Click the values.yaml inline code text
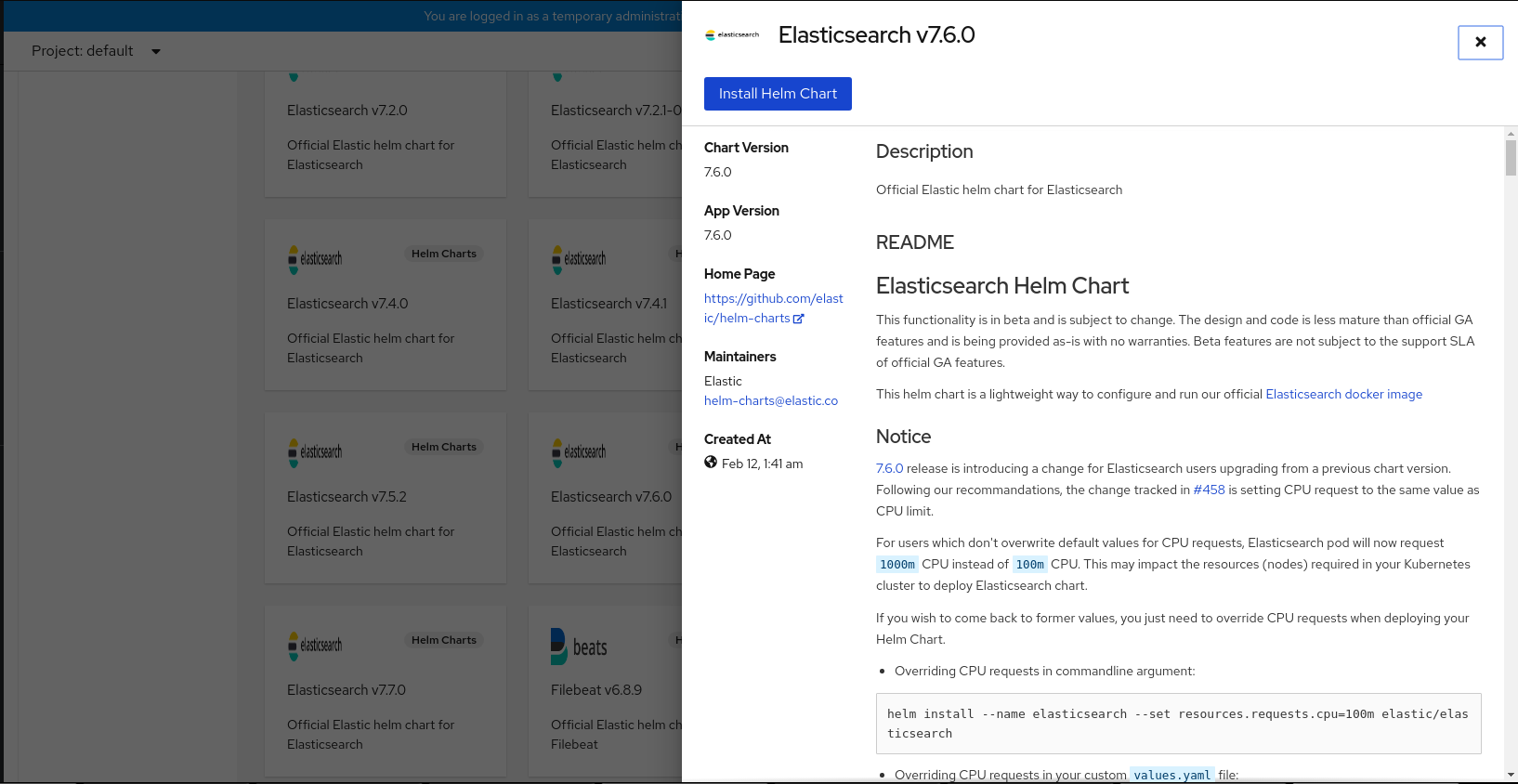 coord(1171,776)
